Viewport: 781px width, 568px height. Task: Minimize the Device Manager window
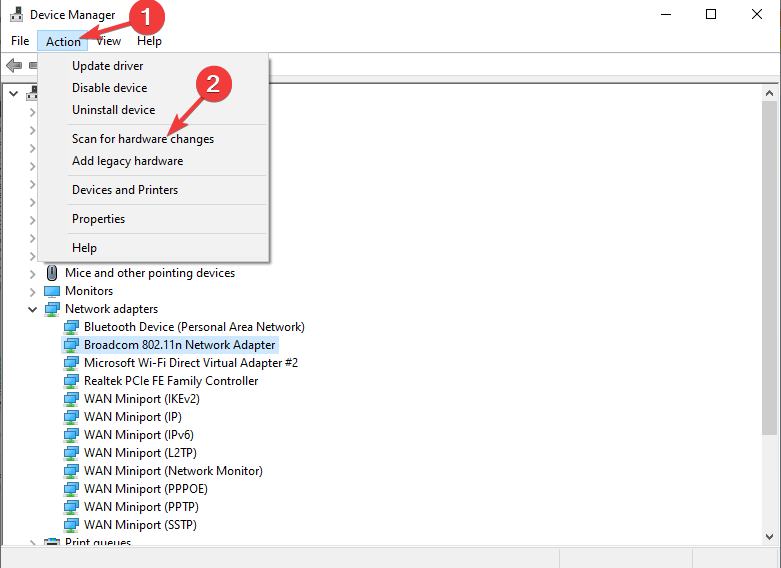tap(666, 14)
